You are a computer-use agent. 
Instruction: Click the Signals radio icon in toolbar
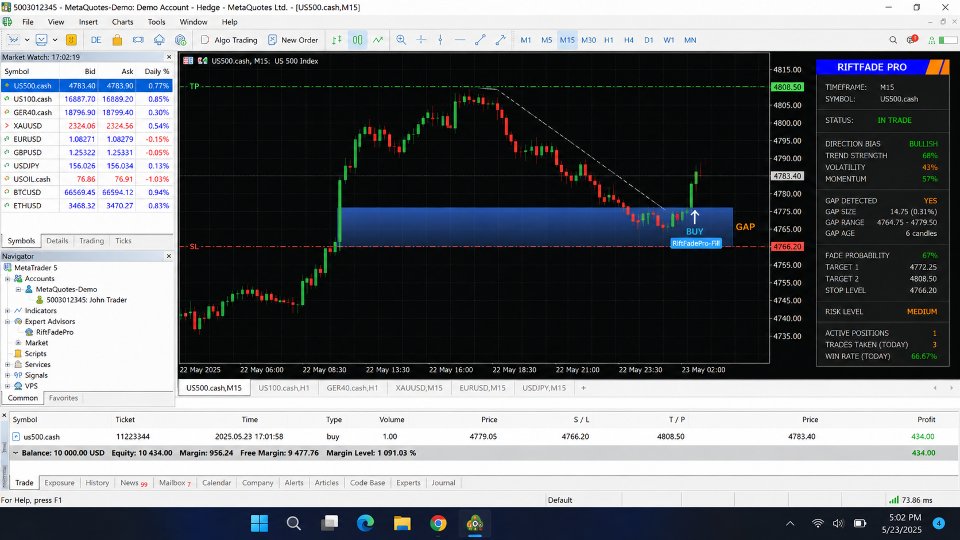point(138,40)
